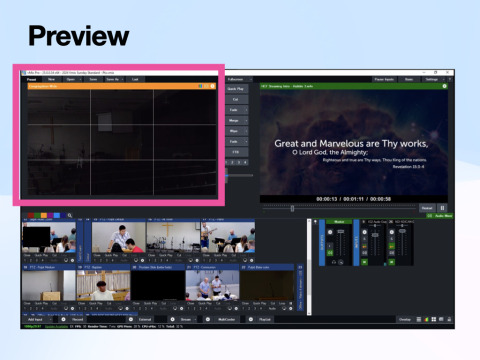Viewport: 480px width, 360px height.
Task: Click the New preset menu item
Action: coord(51,79)
